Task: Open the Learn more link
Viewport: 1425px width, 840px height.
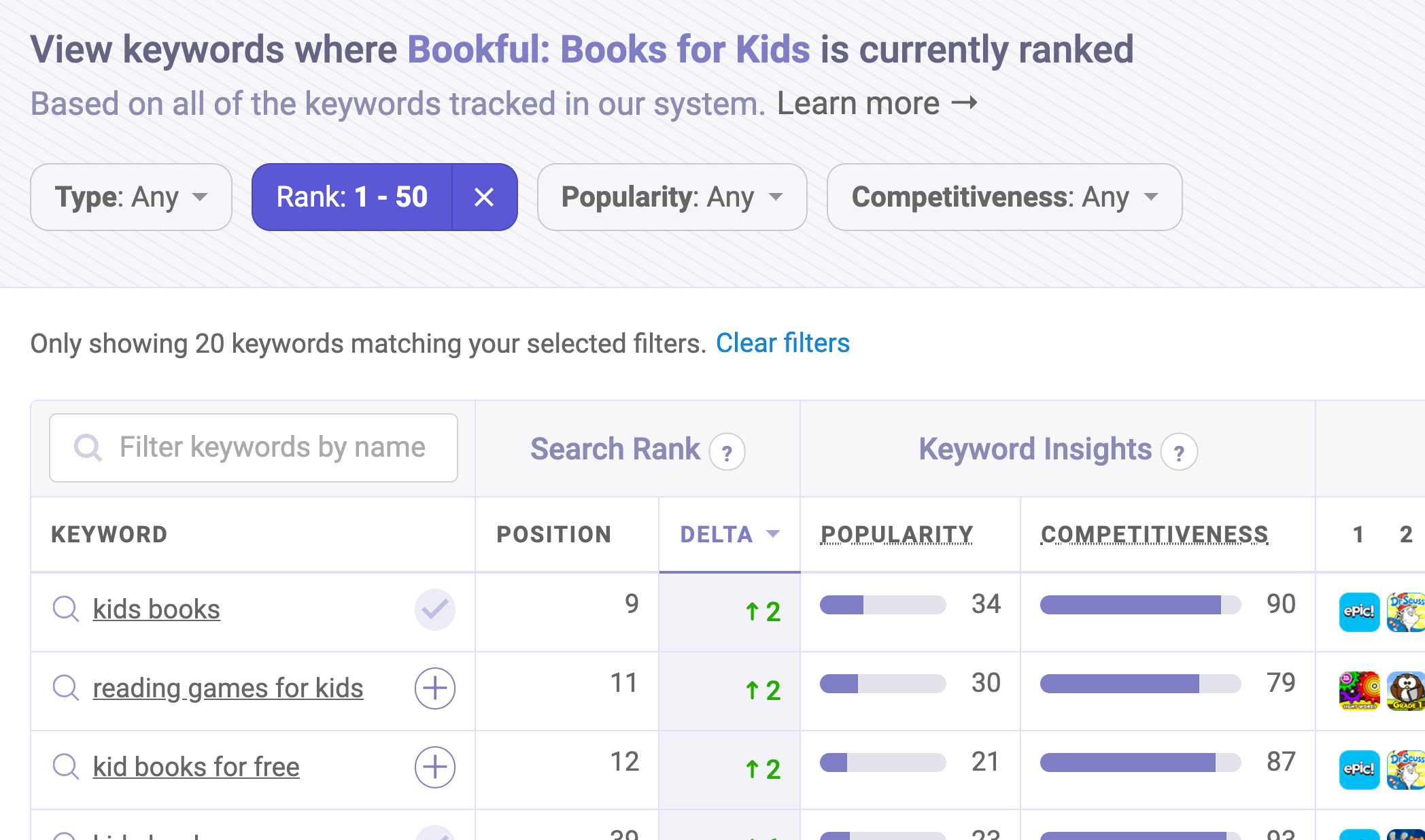Action: click(876, 104)
